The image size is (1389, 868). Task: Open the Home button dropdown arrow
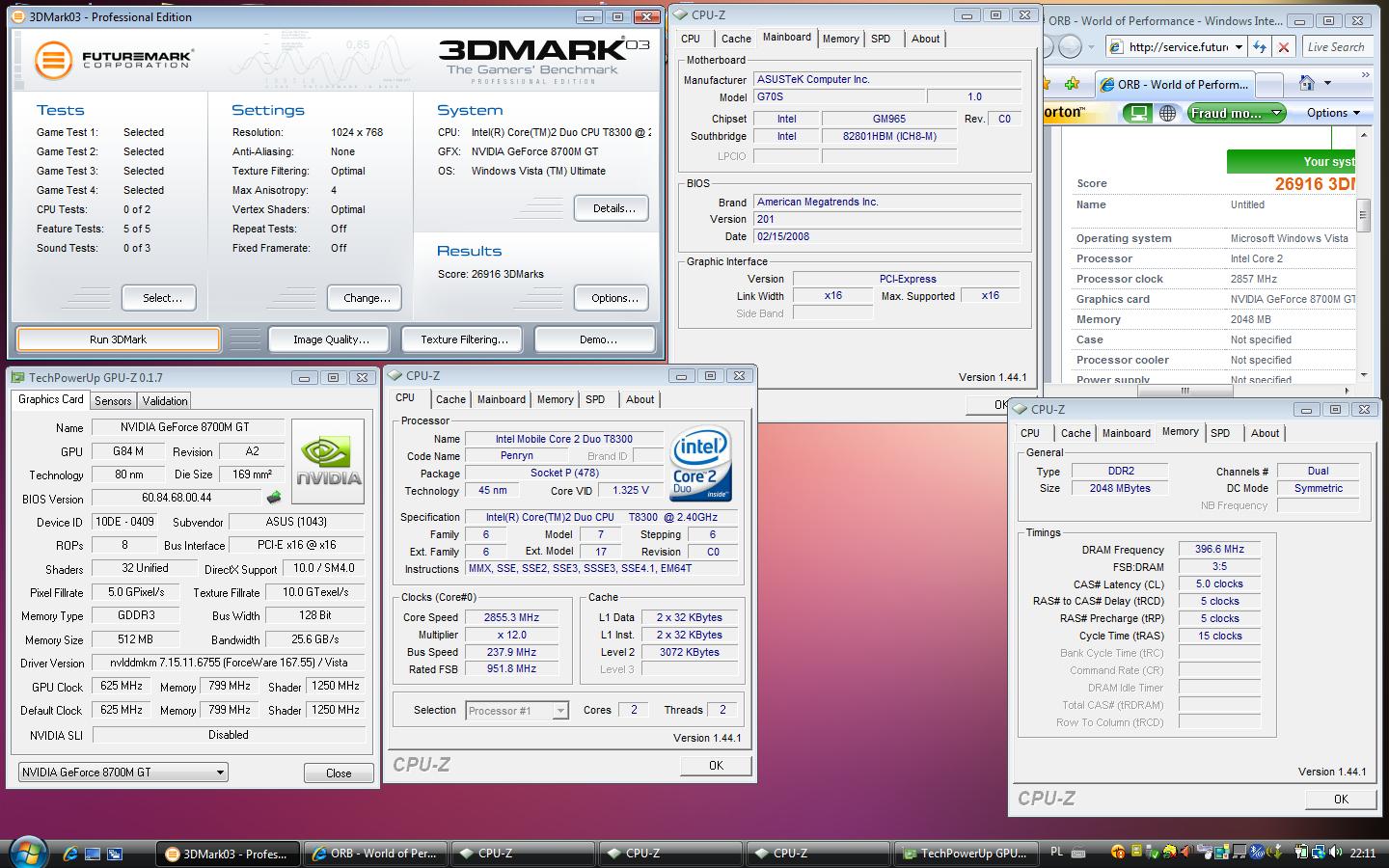coord(1327,83)
